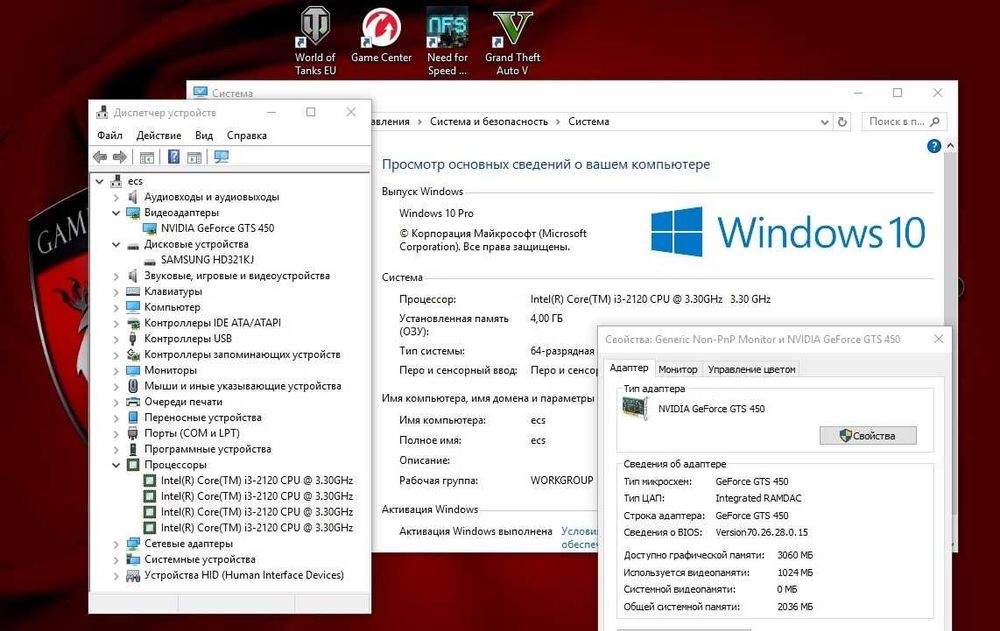Switch to Управление цветом tab

coord(751,369)
